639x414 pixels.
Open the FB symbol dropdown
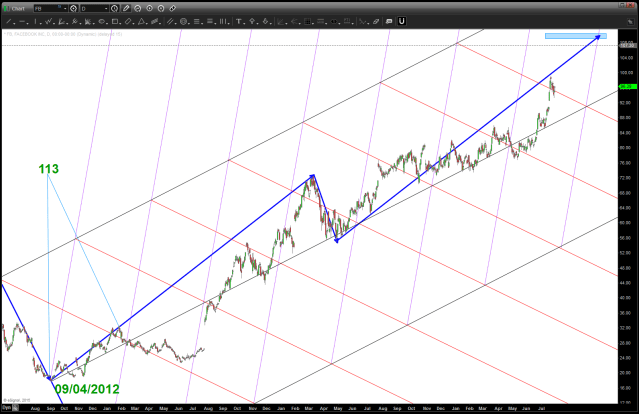coord(65,8)
